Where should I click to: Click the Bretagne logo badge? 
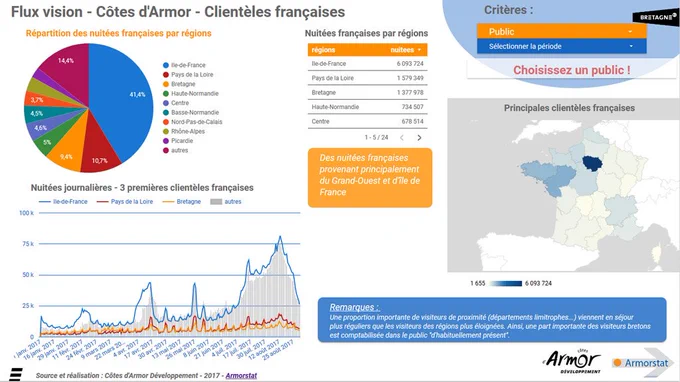pos(656,17)
